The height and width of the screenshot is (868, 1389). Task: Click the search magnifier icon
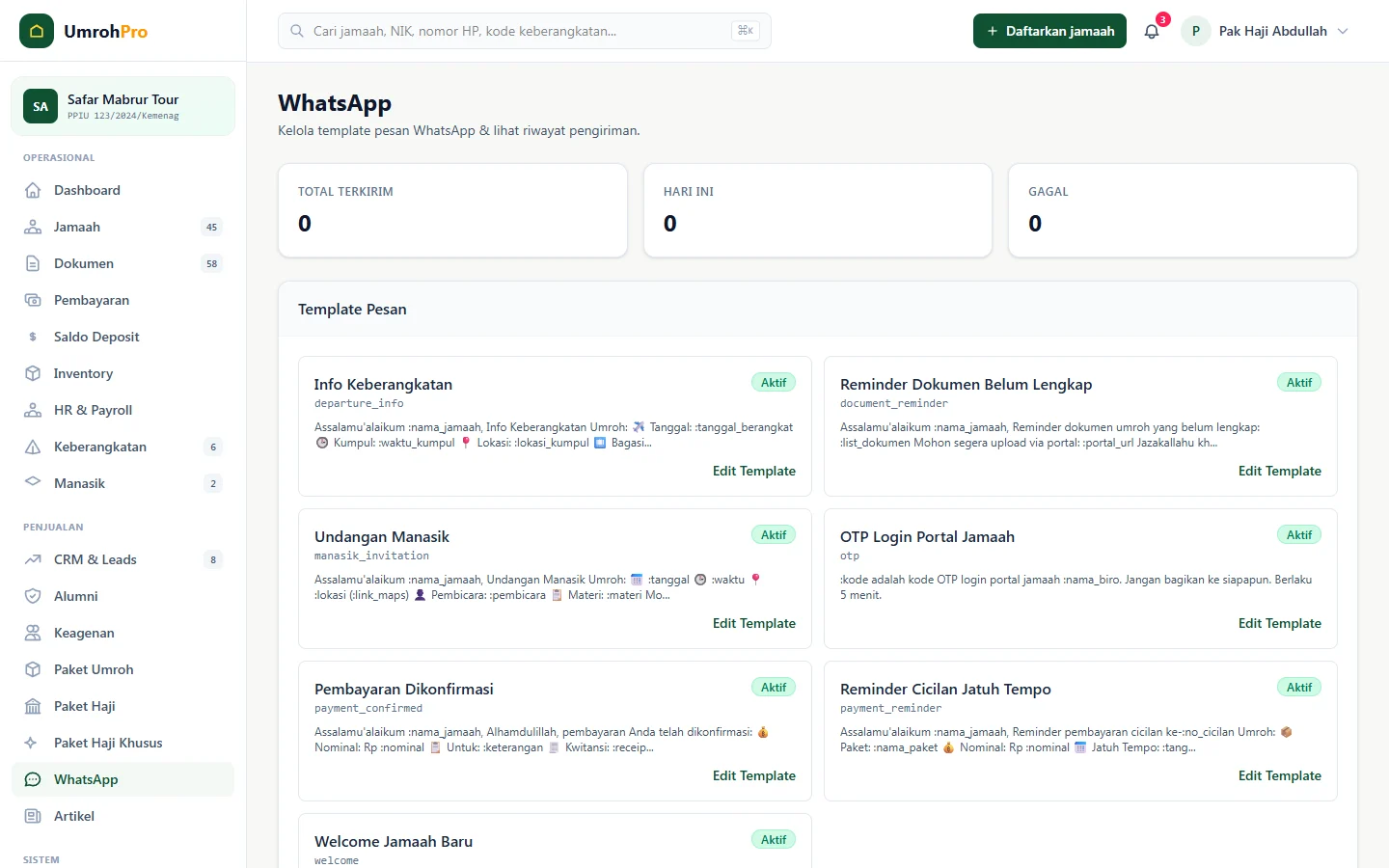[297, 31]
